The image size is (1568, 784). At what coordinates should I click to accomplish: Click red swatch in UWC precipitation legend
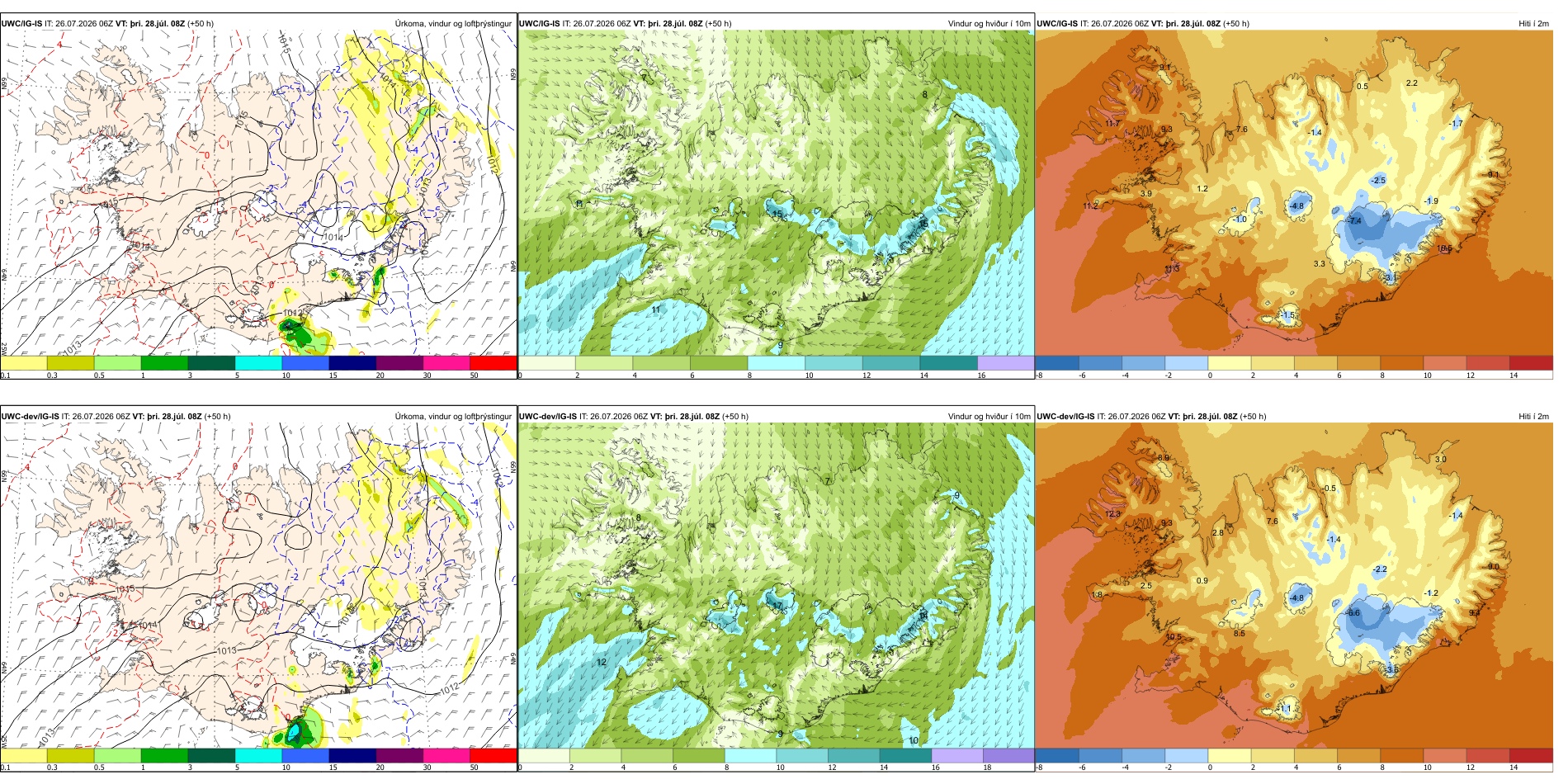[x=493, y=363]
